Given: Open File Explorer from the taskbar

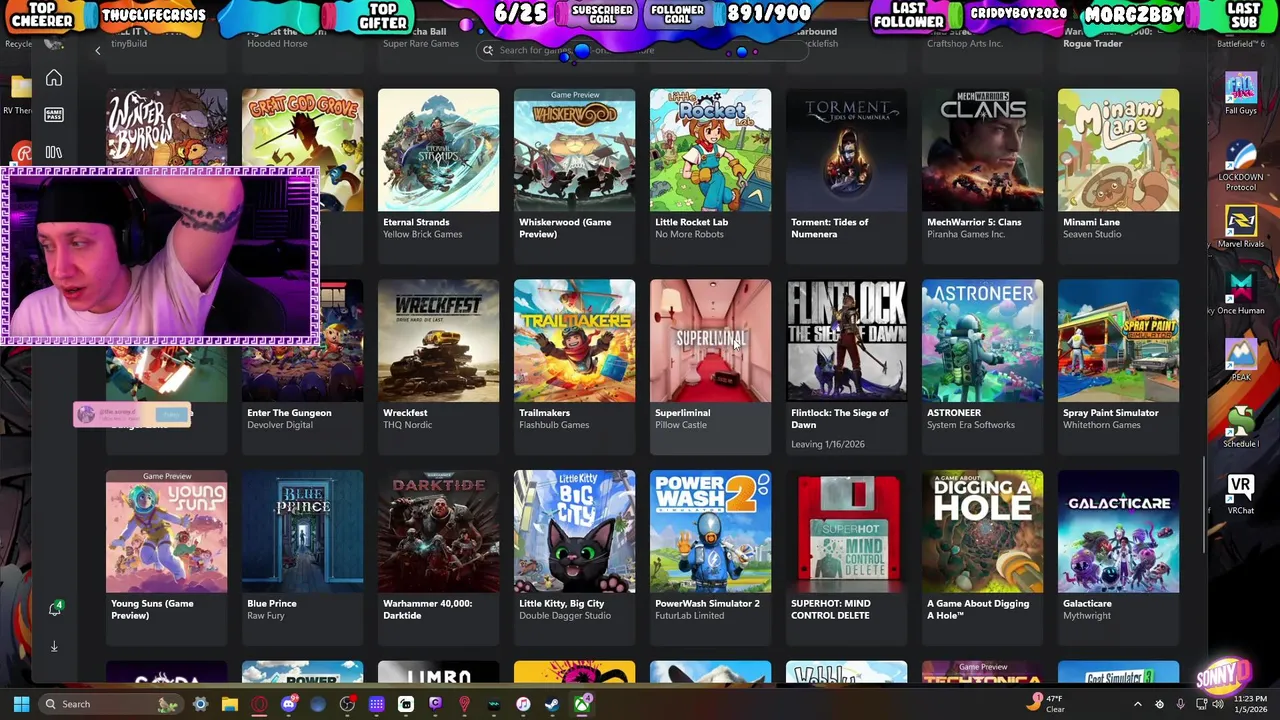Looking at the screenshot, I should click(x=229, y=704).
